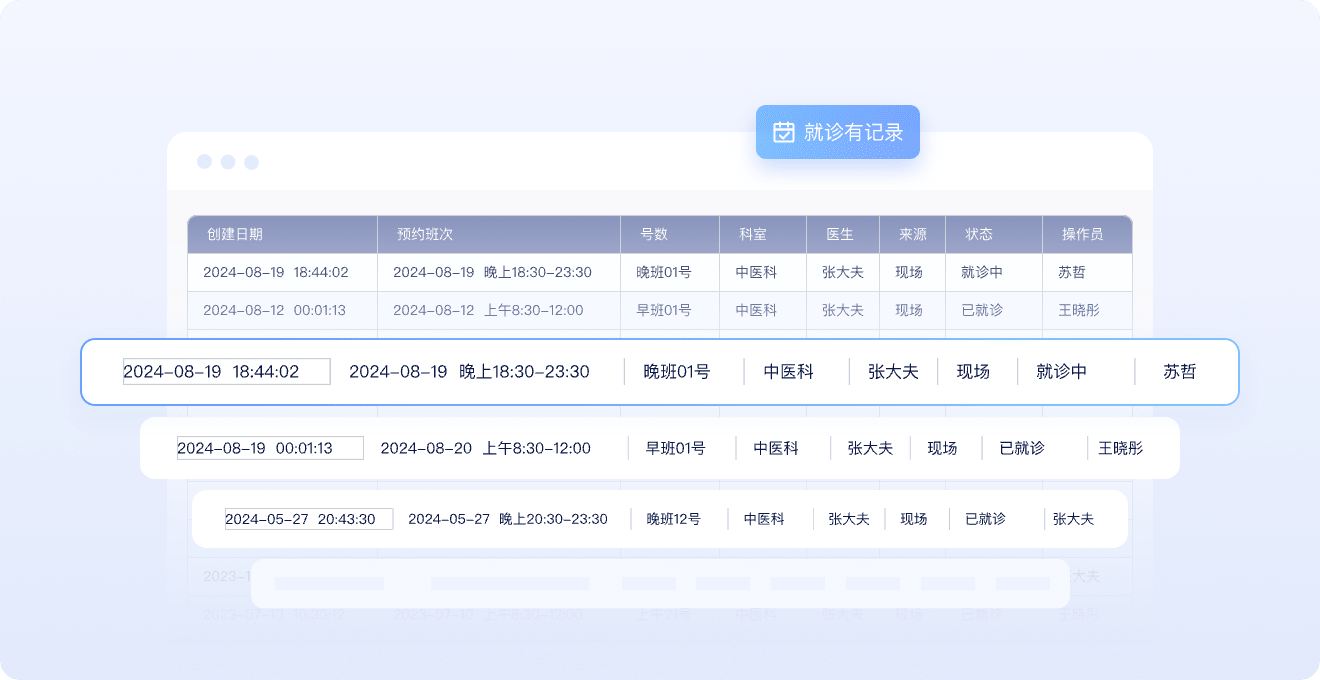Click the 就诊有记录 label text

click(x=853, y=132)
